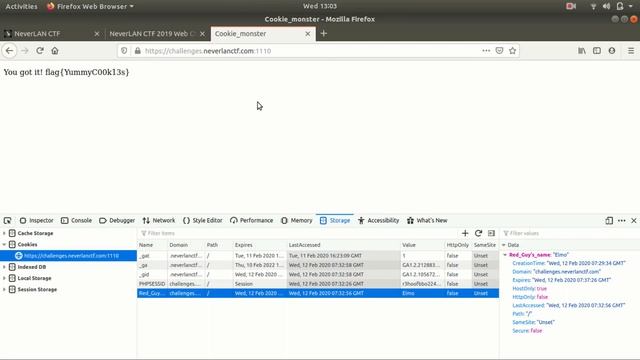Image resolution: width=640 pixels, height=360 pixels.
Task: Open the page actions three-dot menu in address bar
Action: (x=486, y=51)
